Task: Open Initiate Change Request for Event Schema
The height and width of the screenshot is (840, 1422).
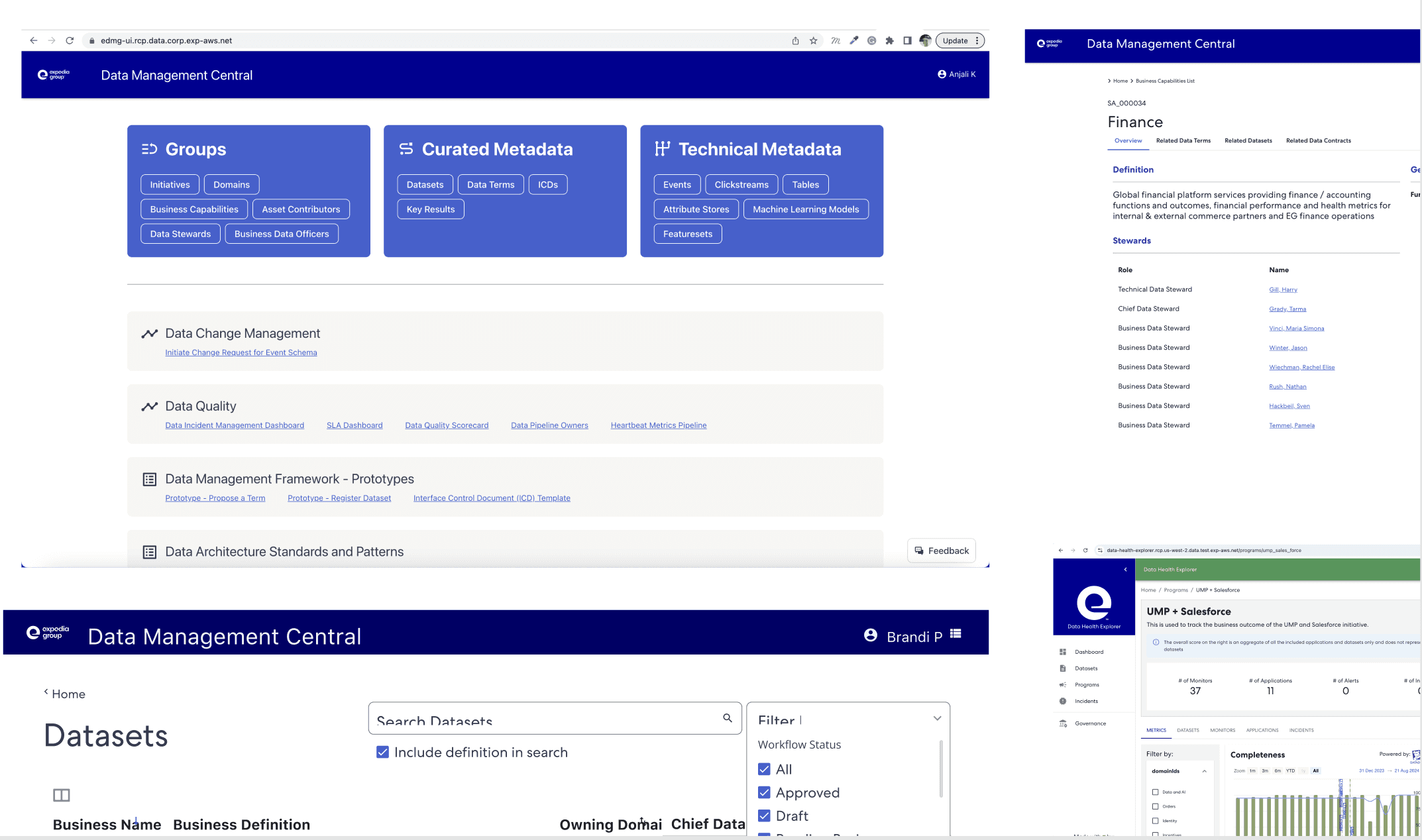Action: (x=241, y=352)
